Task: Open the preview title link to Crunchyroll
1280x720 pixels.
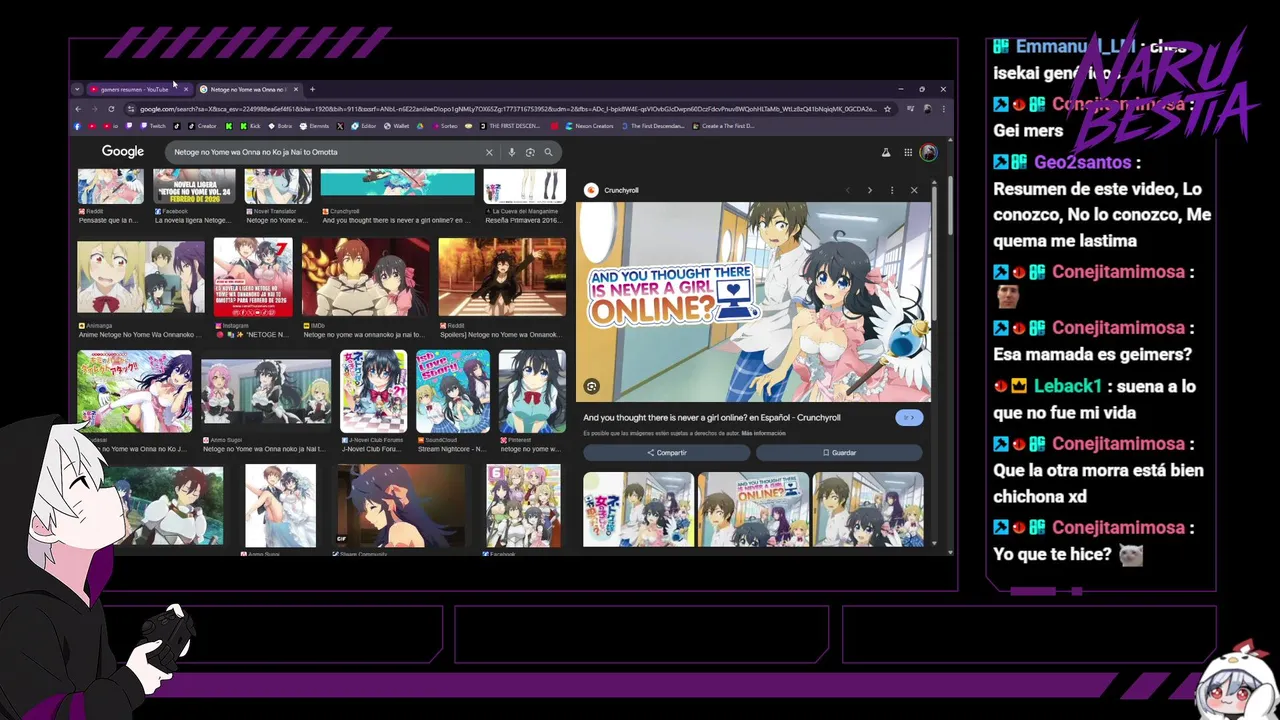Action: tap(712, 418)
